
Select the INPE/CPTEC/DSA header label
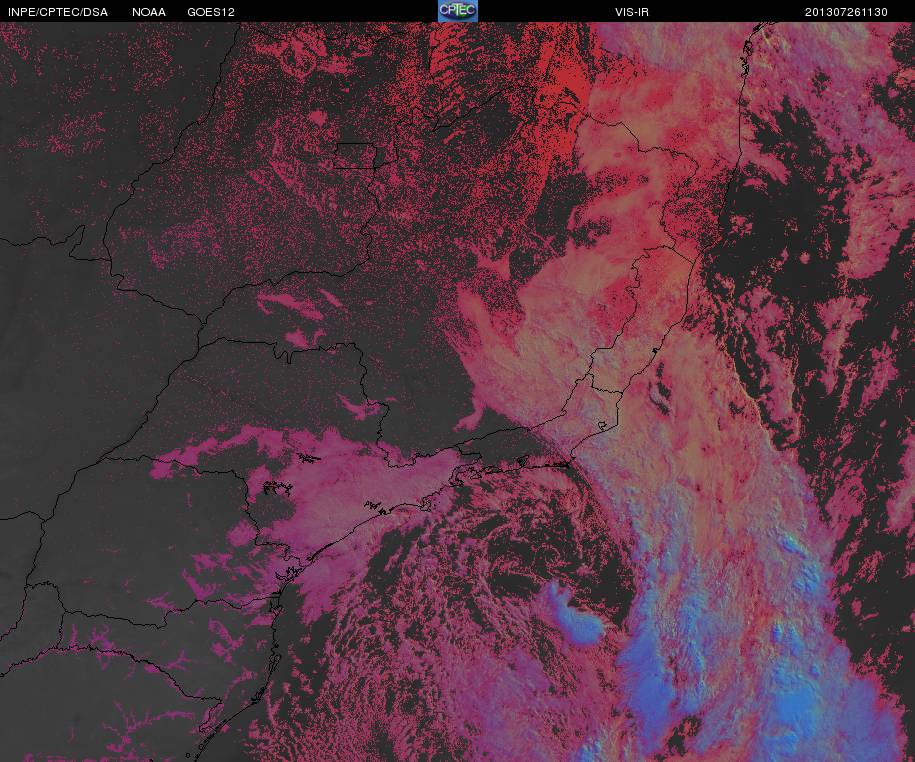58,12
